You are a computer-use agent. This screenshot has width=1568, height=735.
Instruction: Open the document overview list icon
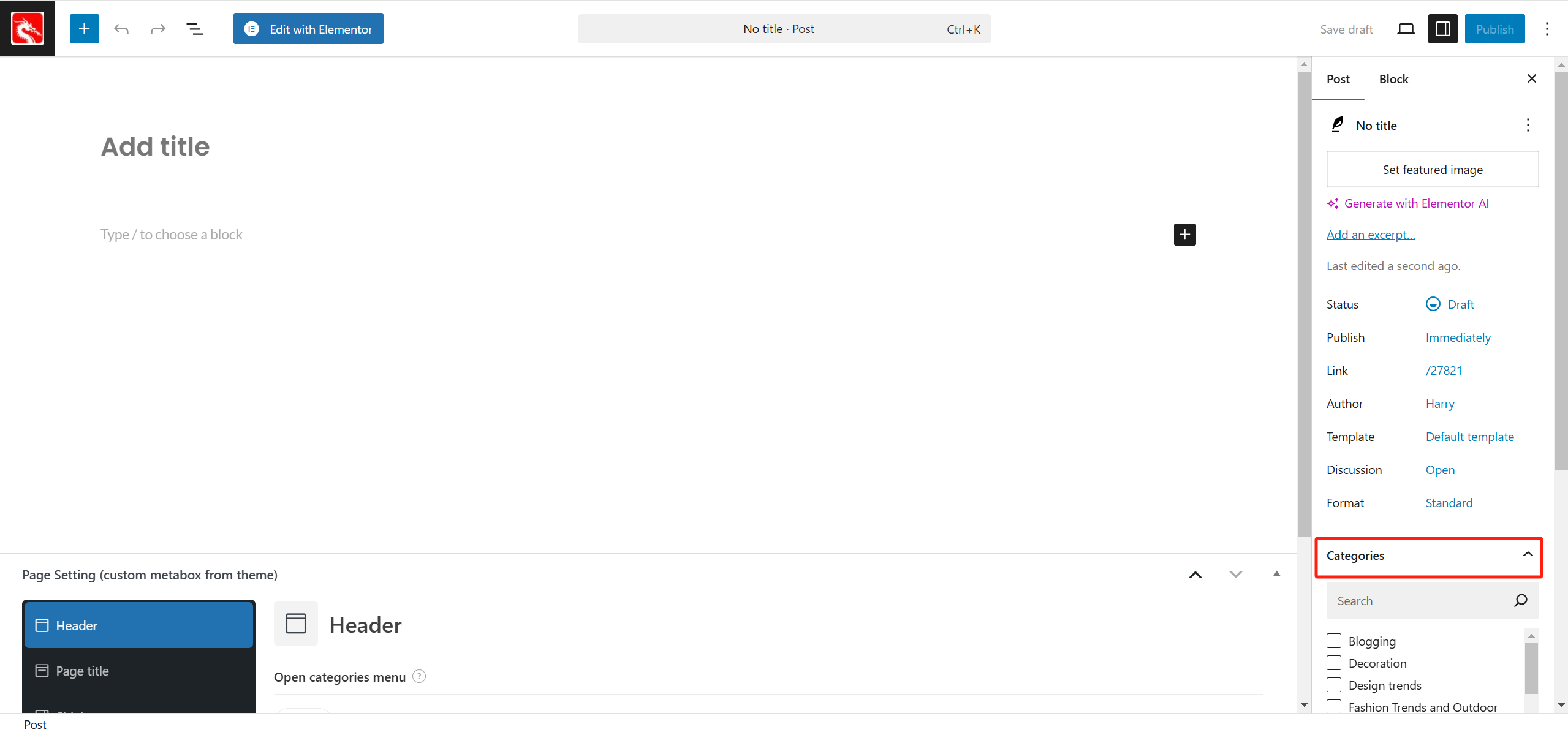coord(194,29)
